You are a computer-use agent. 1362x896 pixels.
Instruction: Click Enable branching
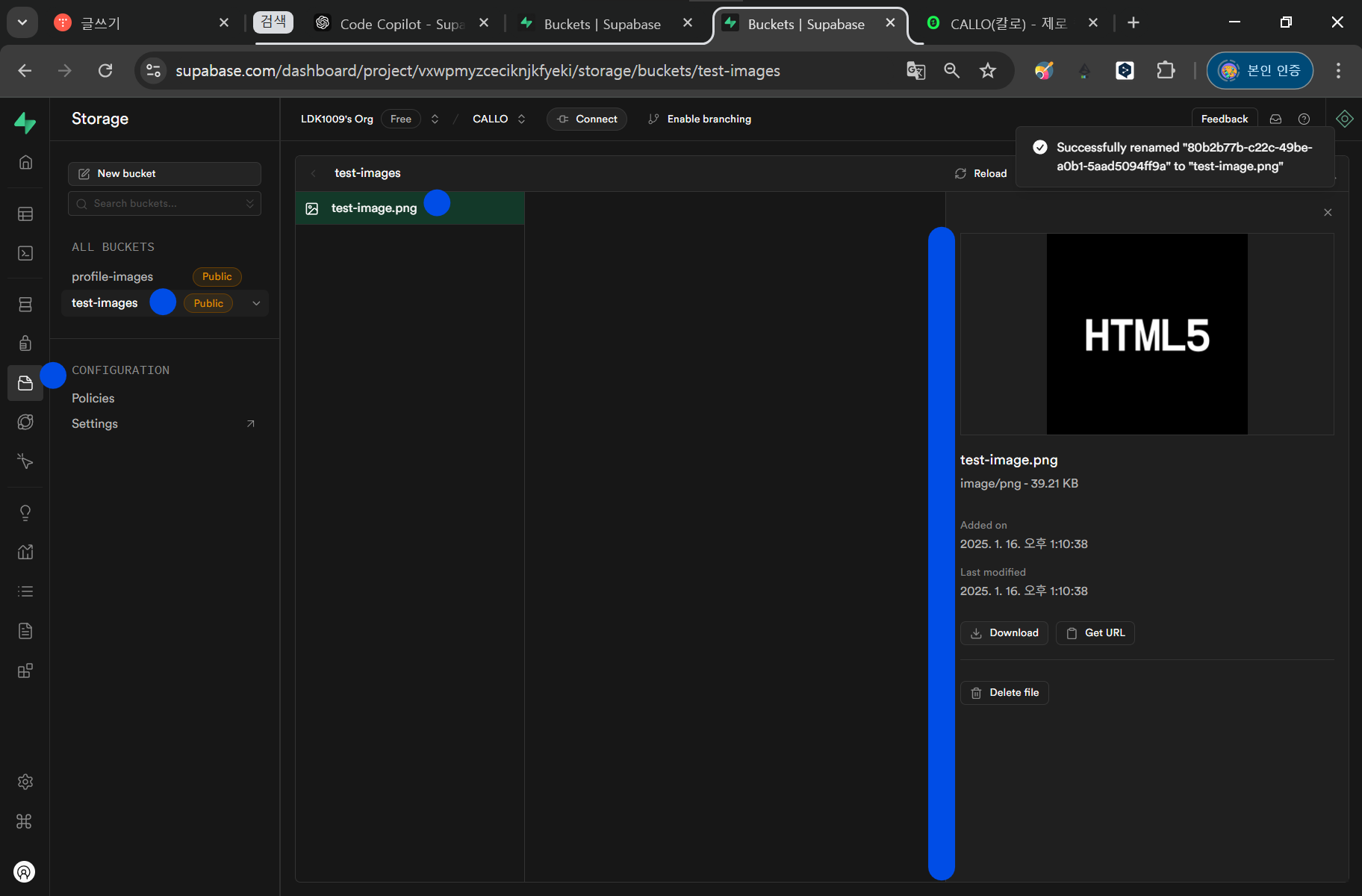pos(700,119)
